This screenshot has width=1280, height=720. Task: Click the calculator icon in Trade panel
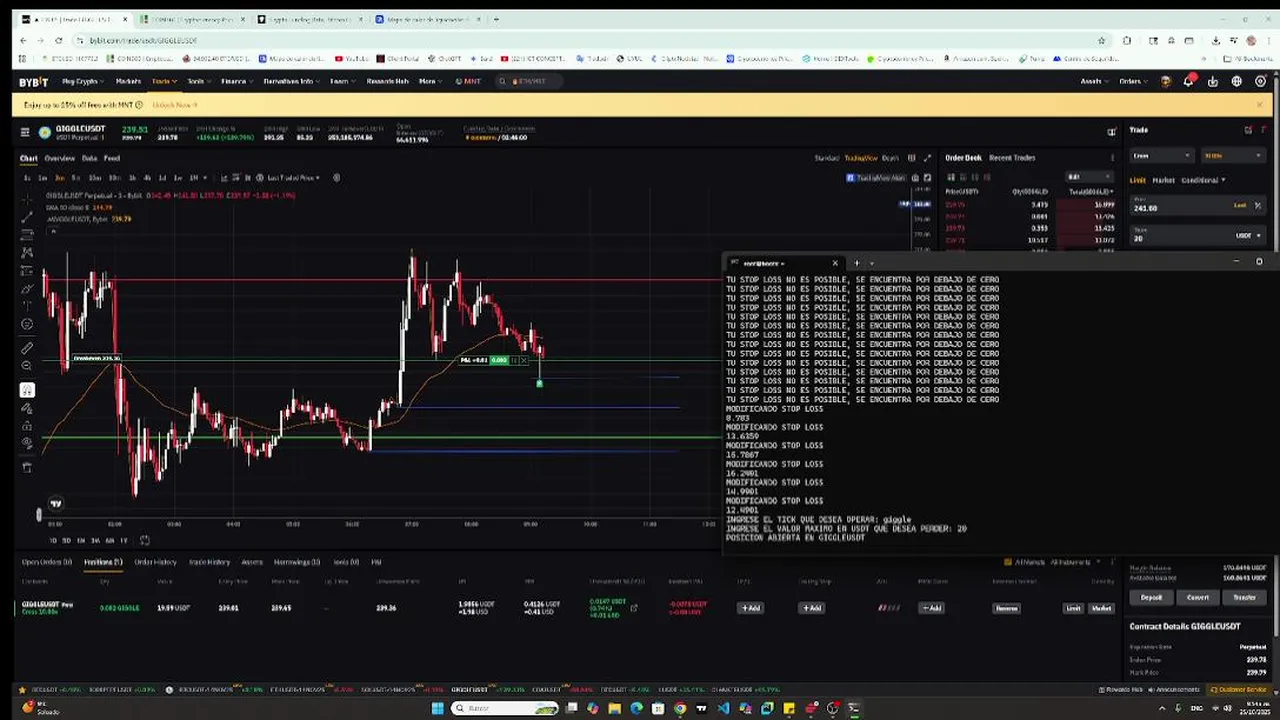(1248, 130)
